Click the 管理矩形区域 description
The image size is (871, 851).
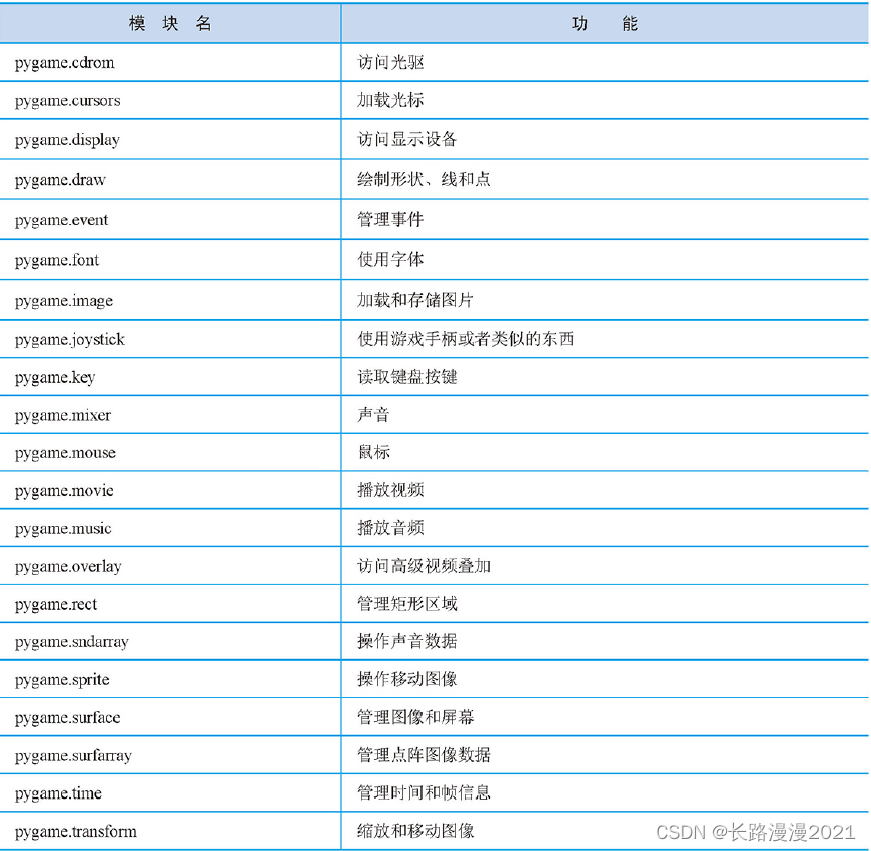tap(407, 603)
